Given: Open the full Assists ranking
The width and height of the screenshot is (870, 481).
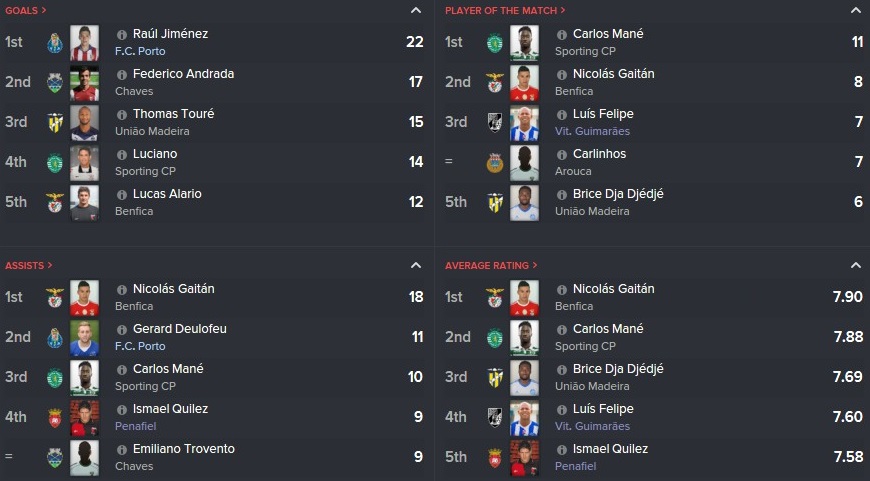Looking at the screenshot, I should coord(28,266).
